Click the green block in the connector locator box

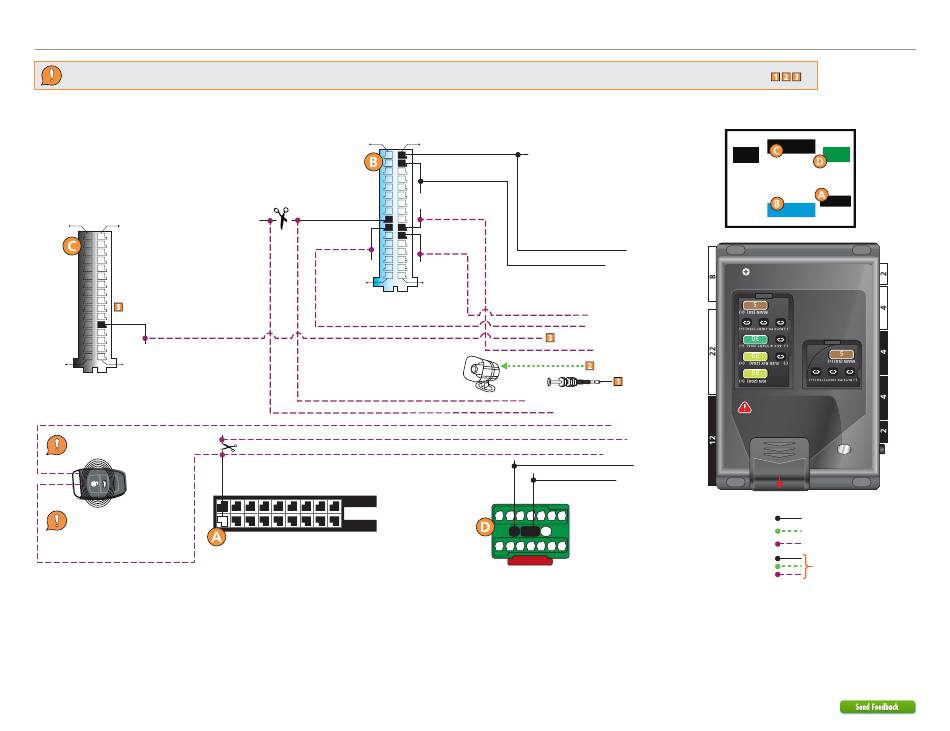836,154
